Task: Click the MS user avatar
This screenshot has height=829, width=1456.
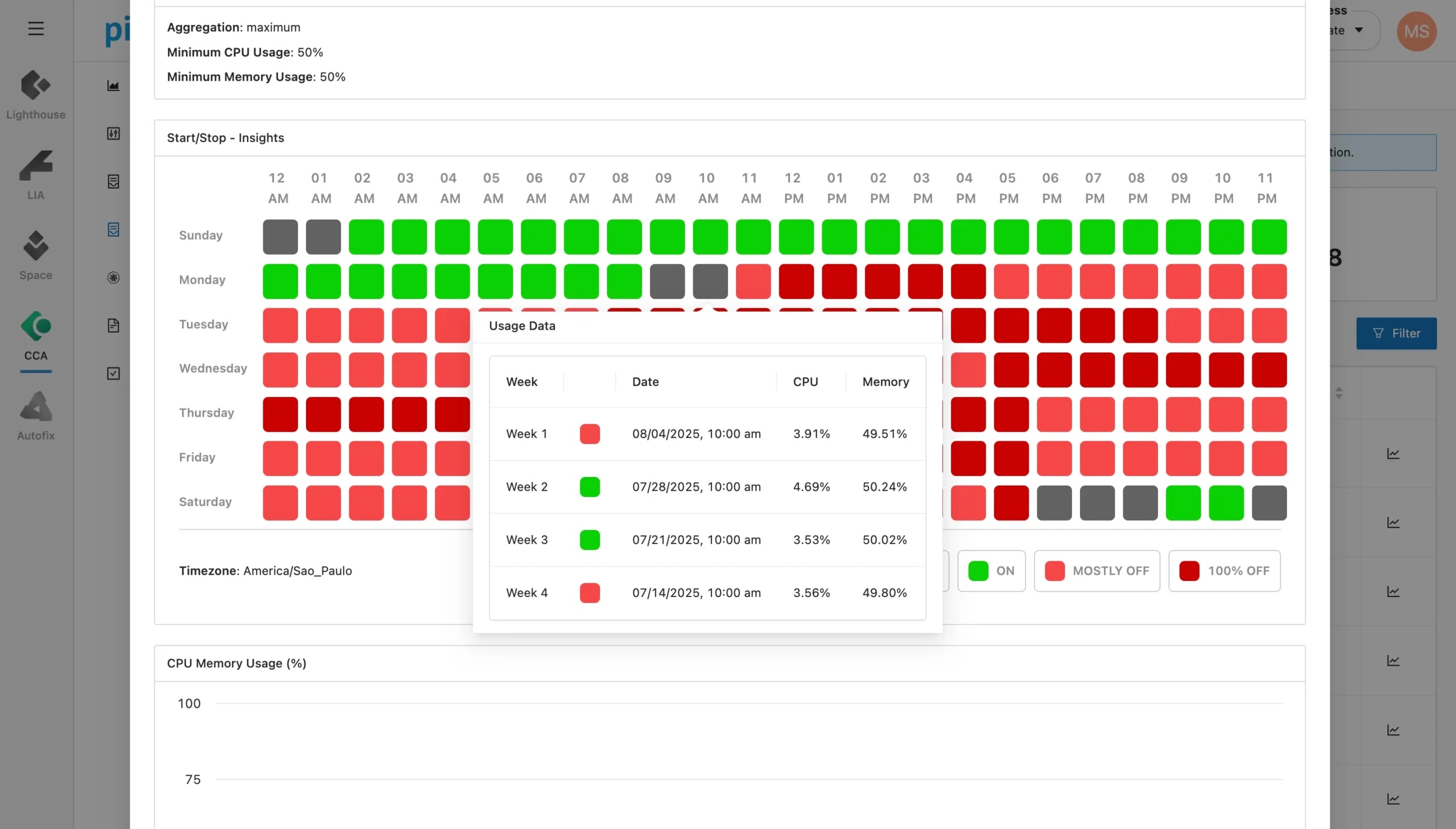Action: click(1416, 31)
